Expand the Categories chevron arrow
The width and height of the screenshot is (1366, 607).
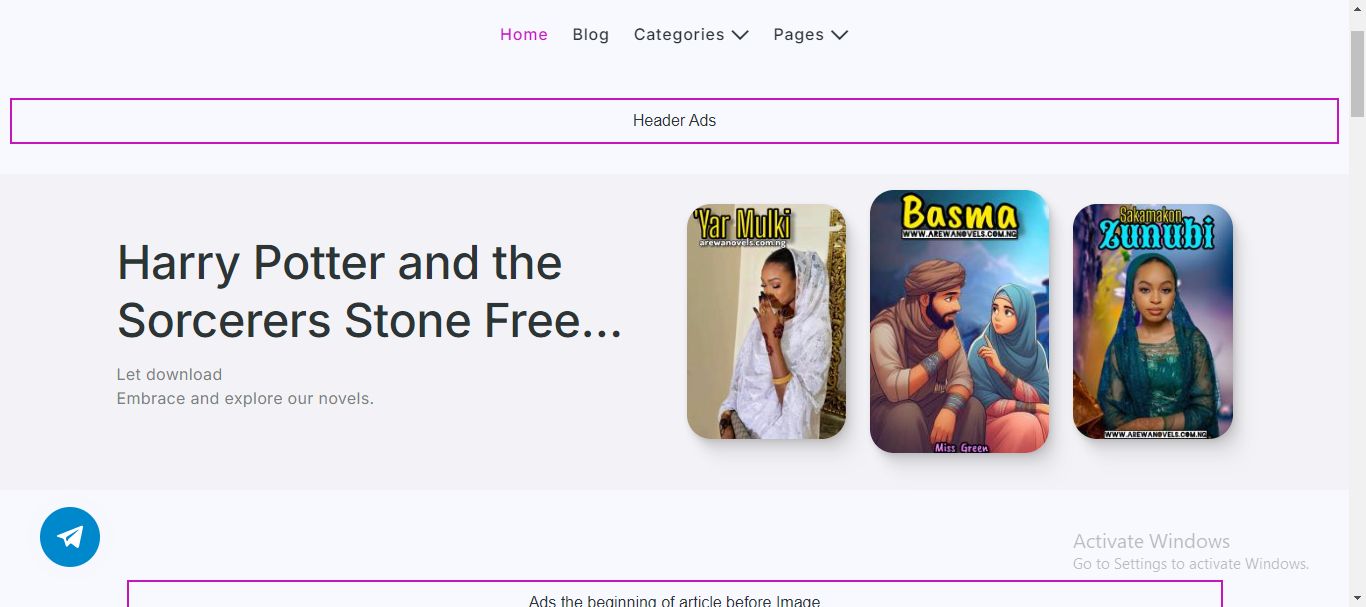click(x=740, y=35)
